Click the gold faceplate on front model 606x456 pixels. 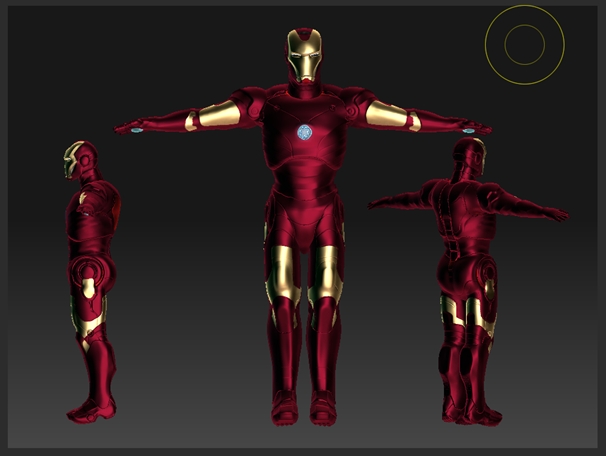(x=305, y=56)
